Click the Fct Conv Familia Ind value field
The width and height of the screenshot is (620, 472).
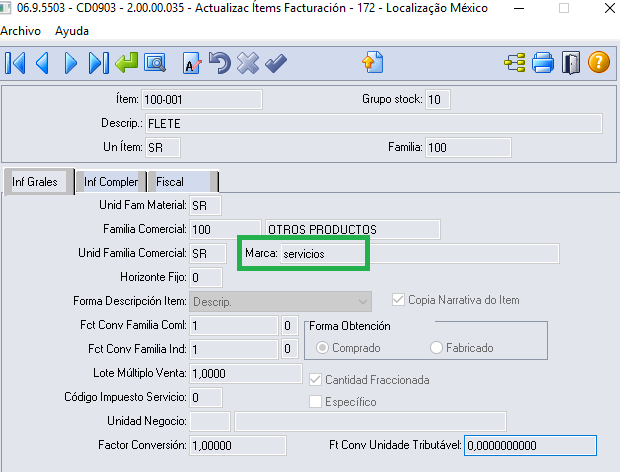pos(234,349)
